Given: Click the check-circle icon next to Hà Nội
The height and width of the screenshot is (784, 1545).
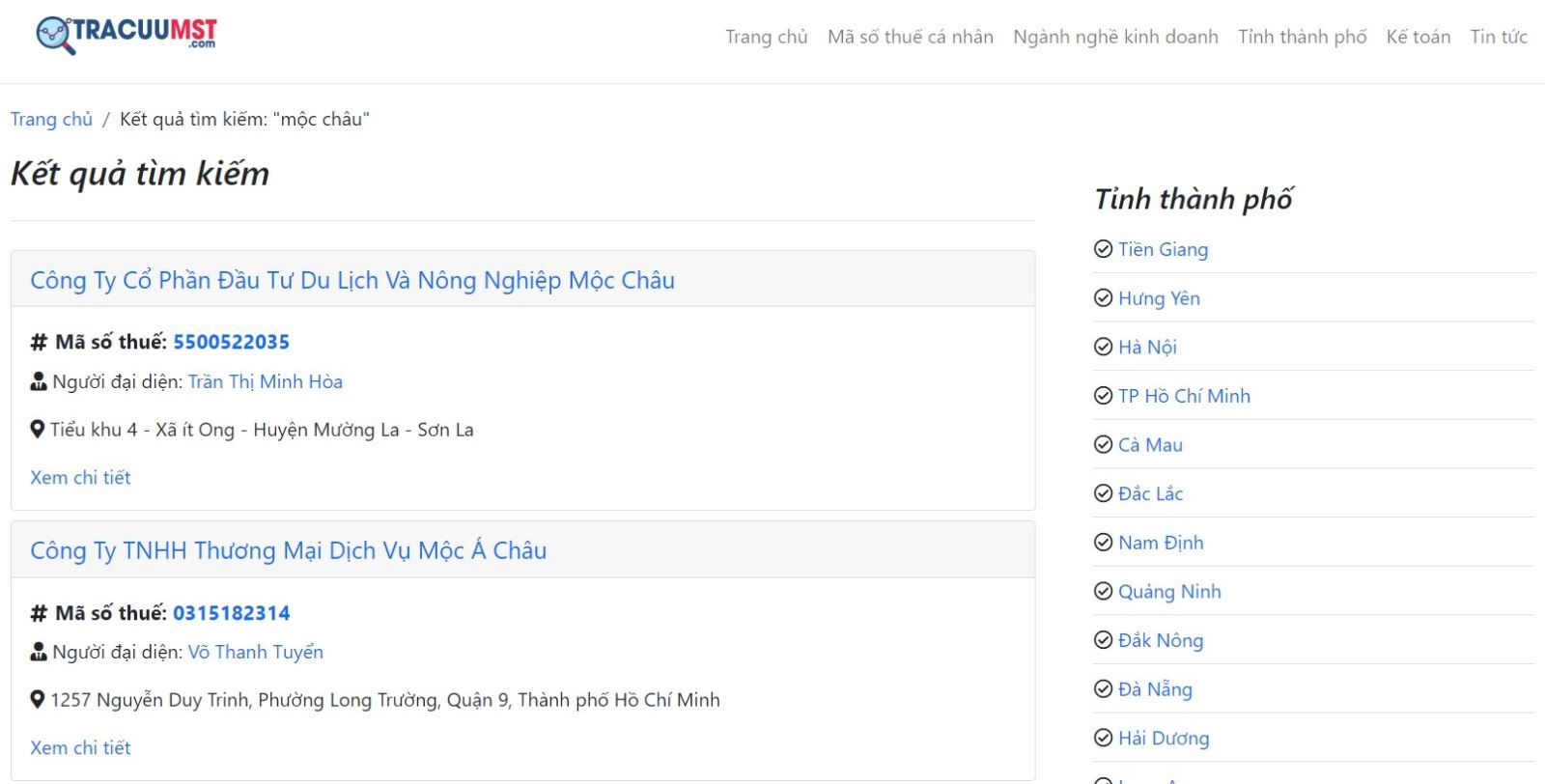Looking at the screenshot, I should pos(1103,347).
